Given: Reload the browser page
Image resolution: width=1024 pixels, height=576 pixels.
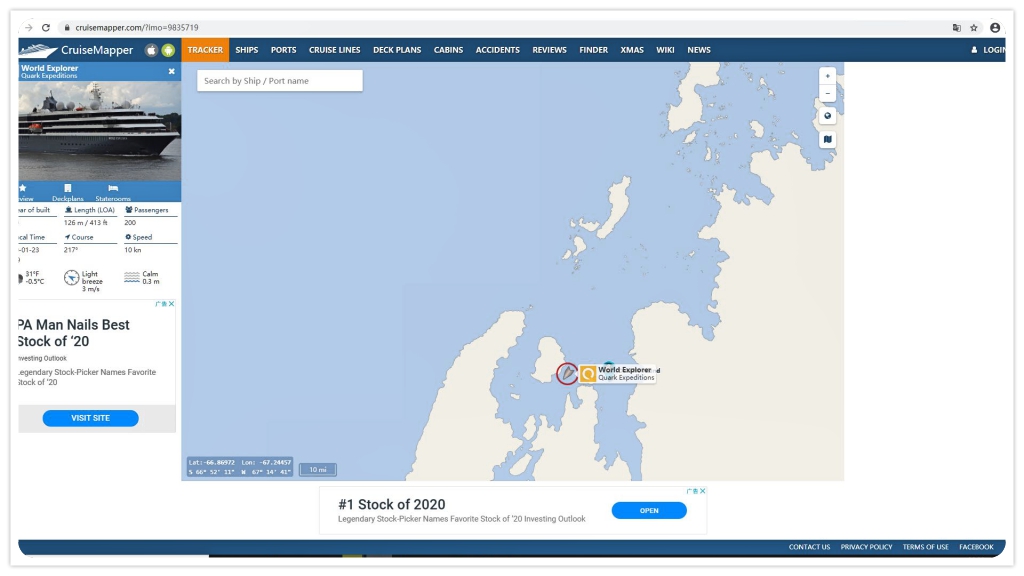Looking at the screenshot, I should tap(46, 27).
